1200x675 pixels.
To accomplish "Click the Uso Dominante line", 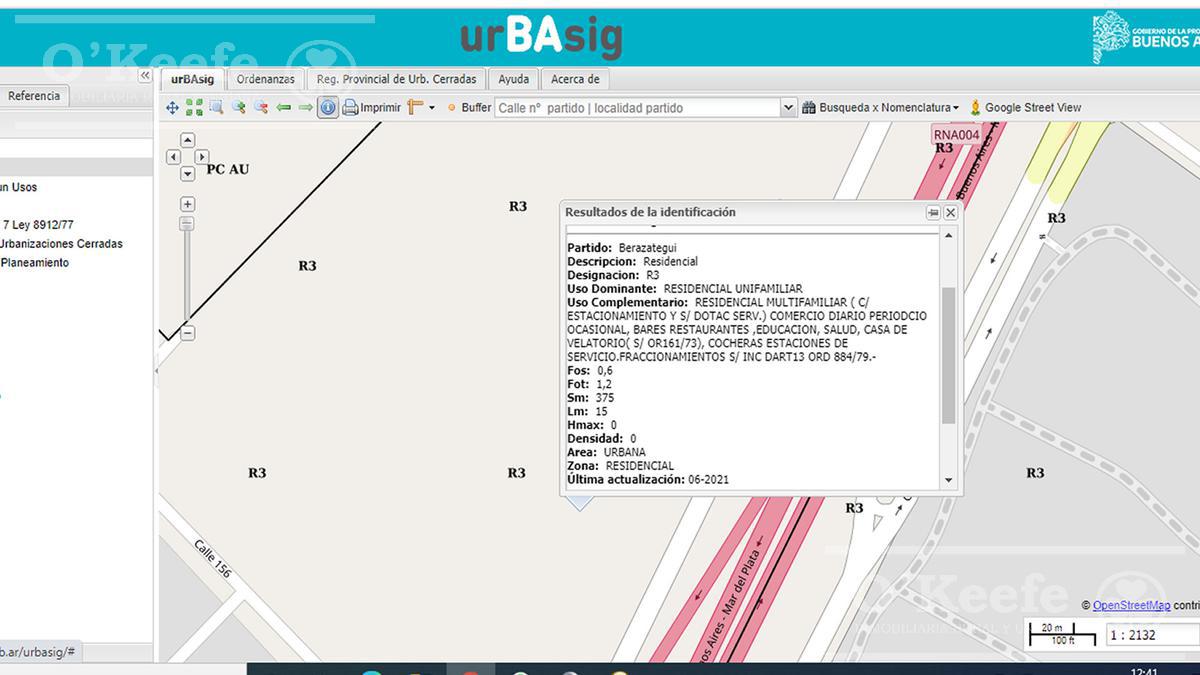I will pyautogui.click(x=684, y=289).
